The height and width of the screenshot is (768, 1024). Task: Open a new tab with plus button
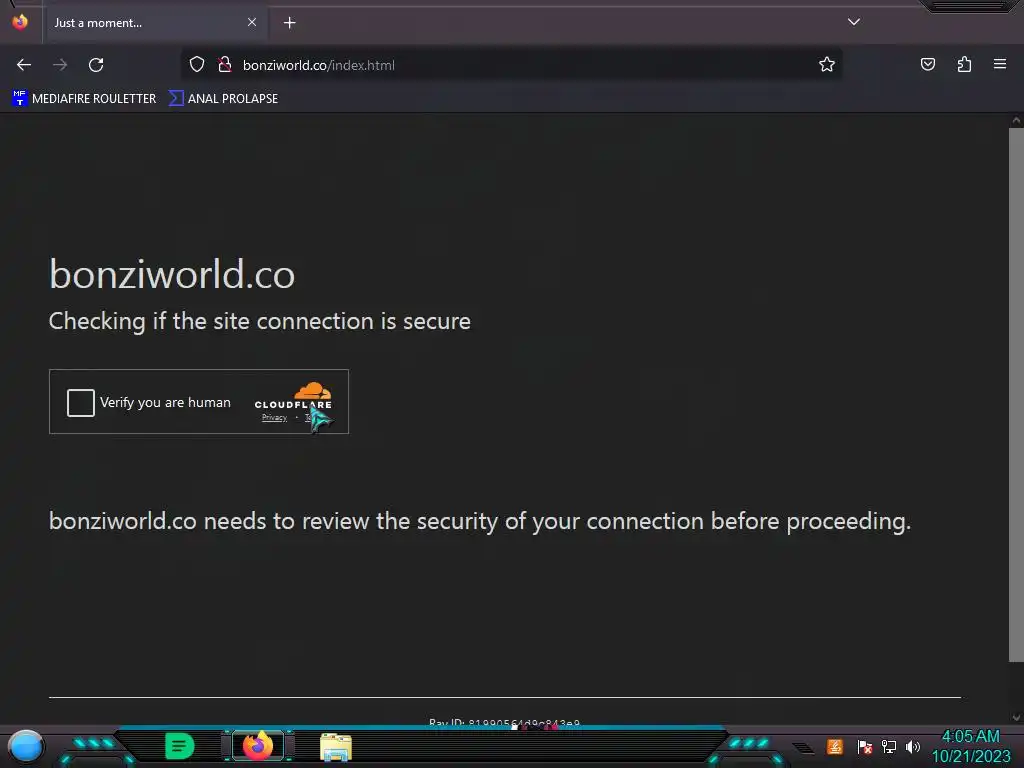(289, 23)
